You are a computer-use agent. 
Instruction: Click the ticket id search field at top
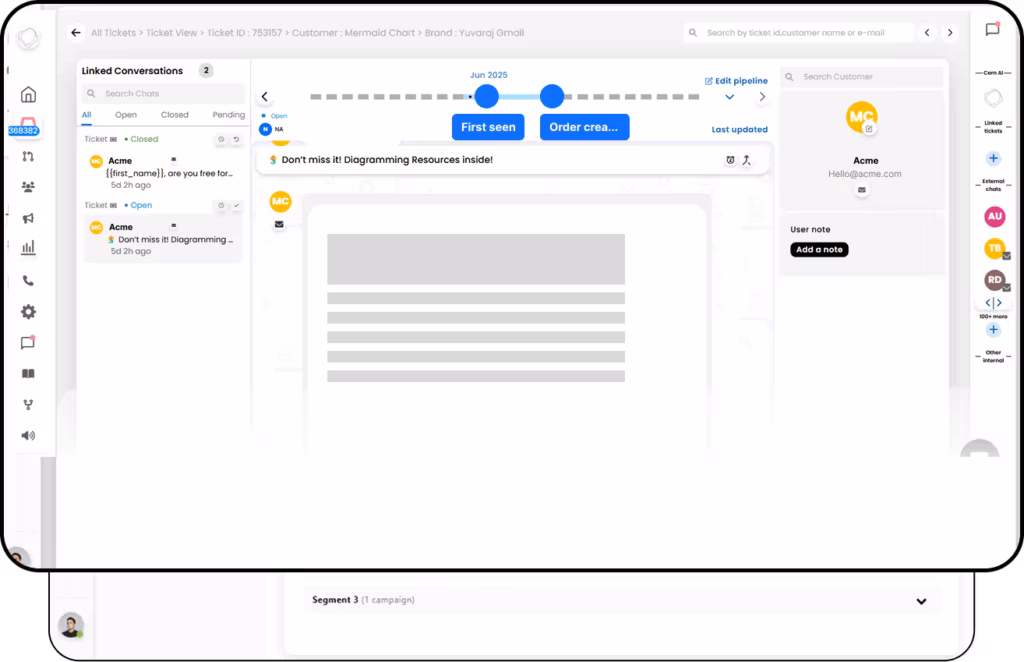pos(798,33)
